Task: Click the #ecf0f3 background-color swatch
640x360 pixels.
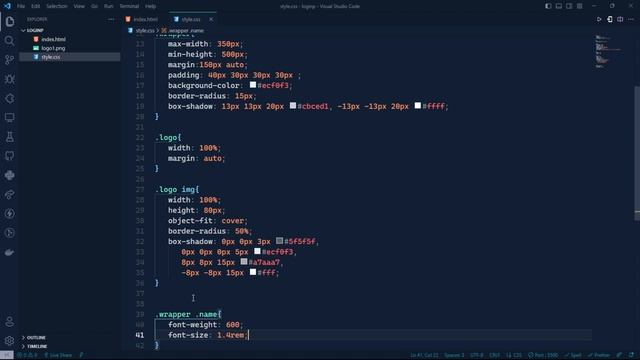Action: [253, 85]
